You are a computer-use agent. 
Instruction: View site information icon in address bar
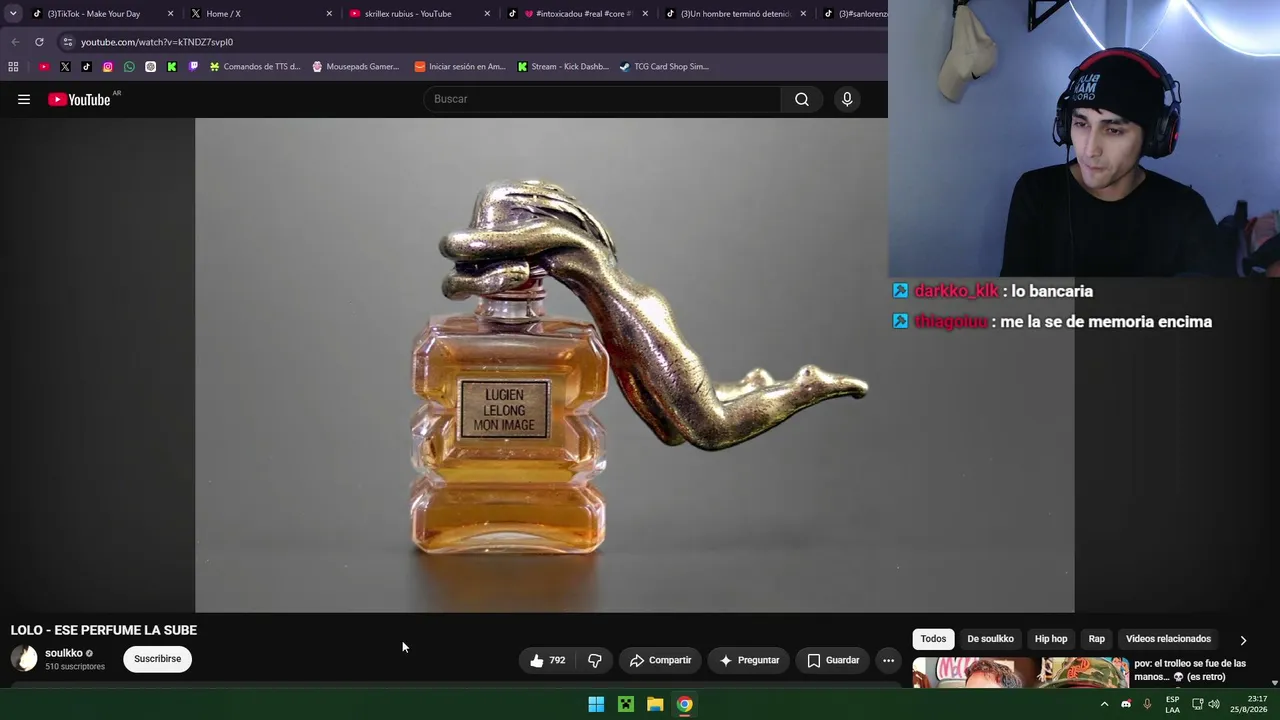67,42
